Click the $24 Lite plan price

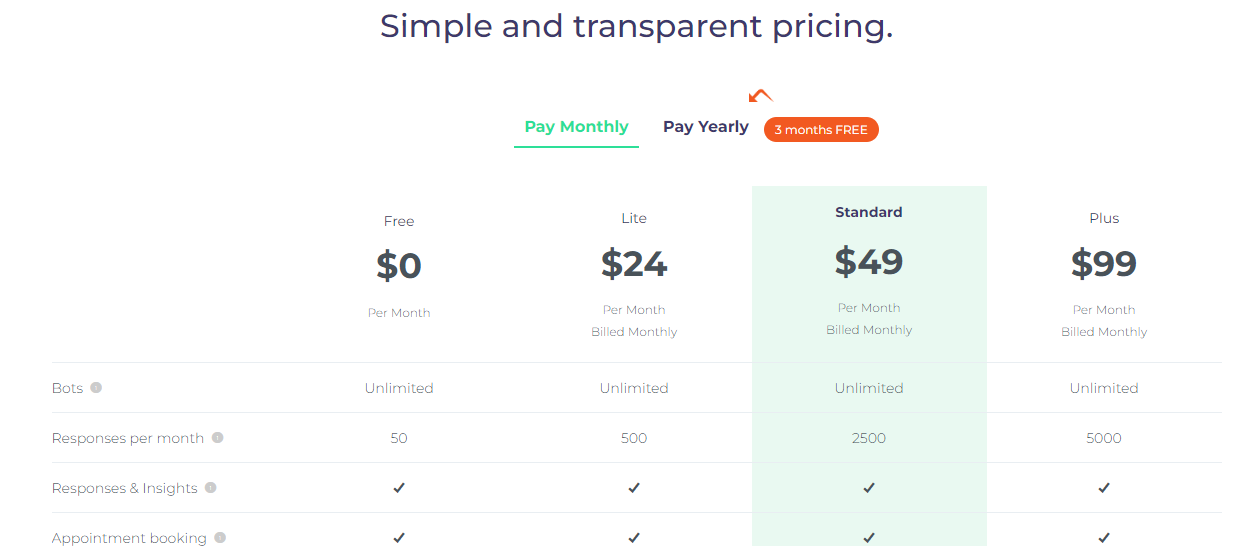tap(634, 264)
